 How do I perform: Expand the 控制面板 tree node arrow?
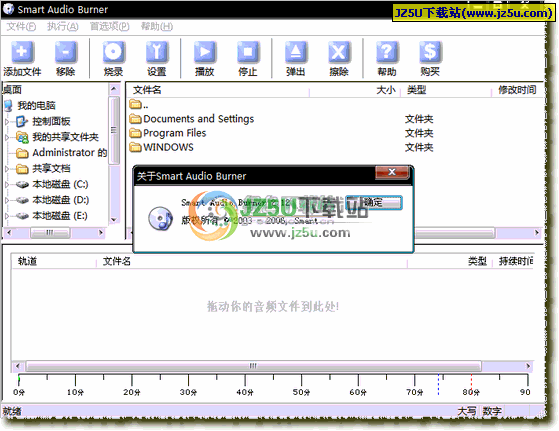pos(7,122)
